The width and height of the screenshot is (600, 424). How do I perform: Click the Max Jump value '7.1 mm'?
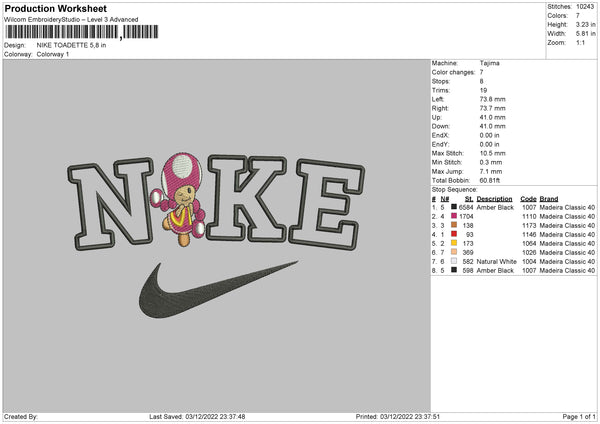pos(491,171)
